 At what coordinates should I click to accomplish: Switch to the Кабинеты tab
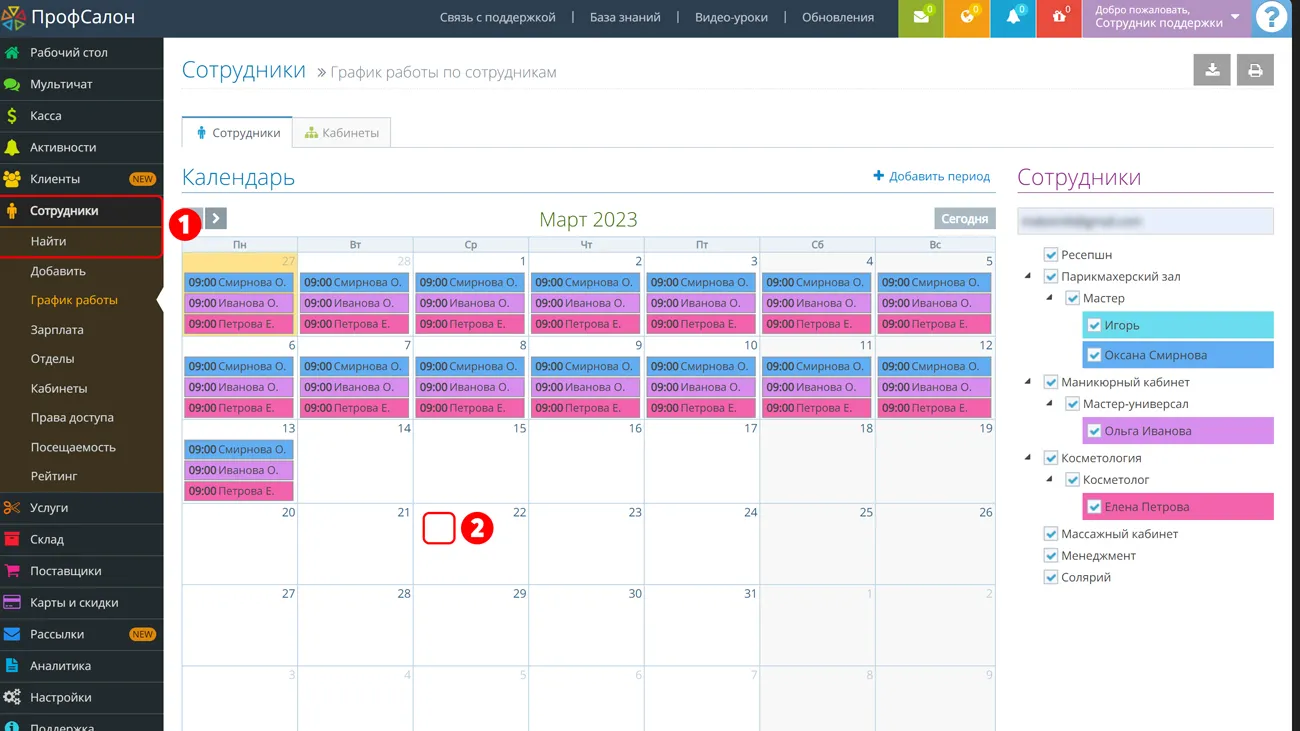[x=342, y=133]
